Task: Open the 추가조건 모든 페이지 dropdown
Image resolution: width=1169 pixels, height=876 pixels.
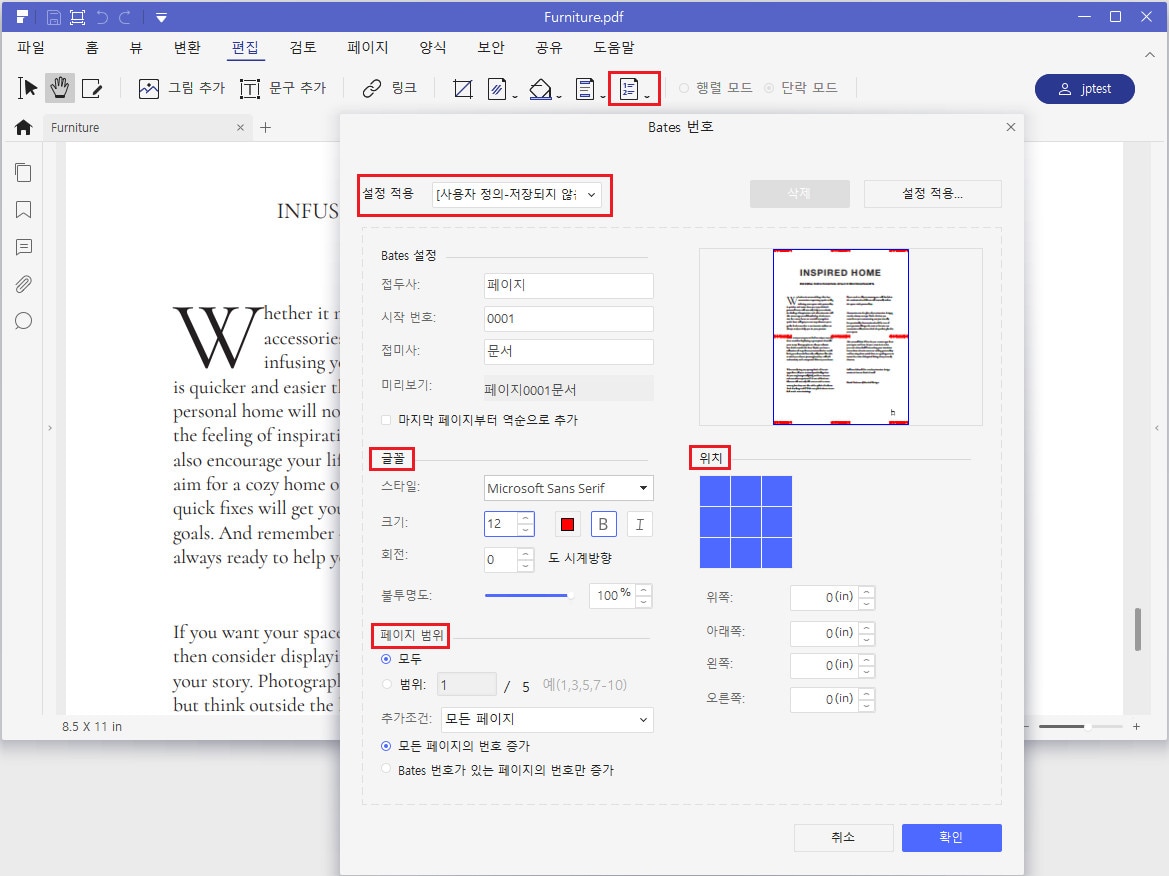Action: pos(547,719)
